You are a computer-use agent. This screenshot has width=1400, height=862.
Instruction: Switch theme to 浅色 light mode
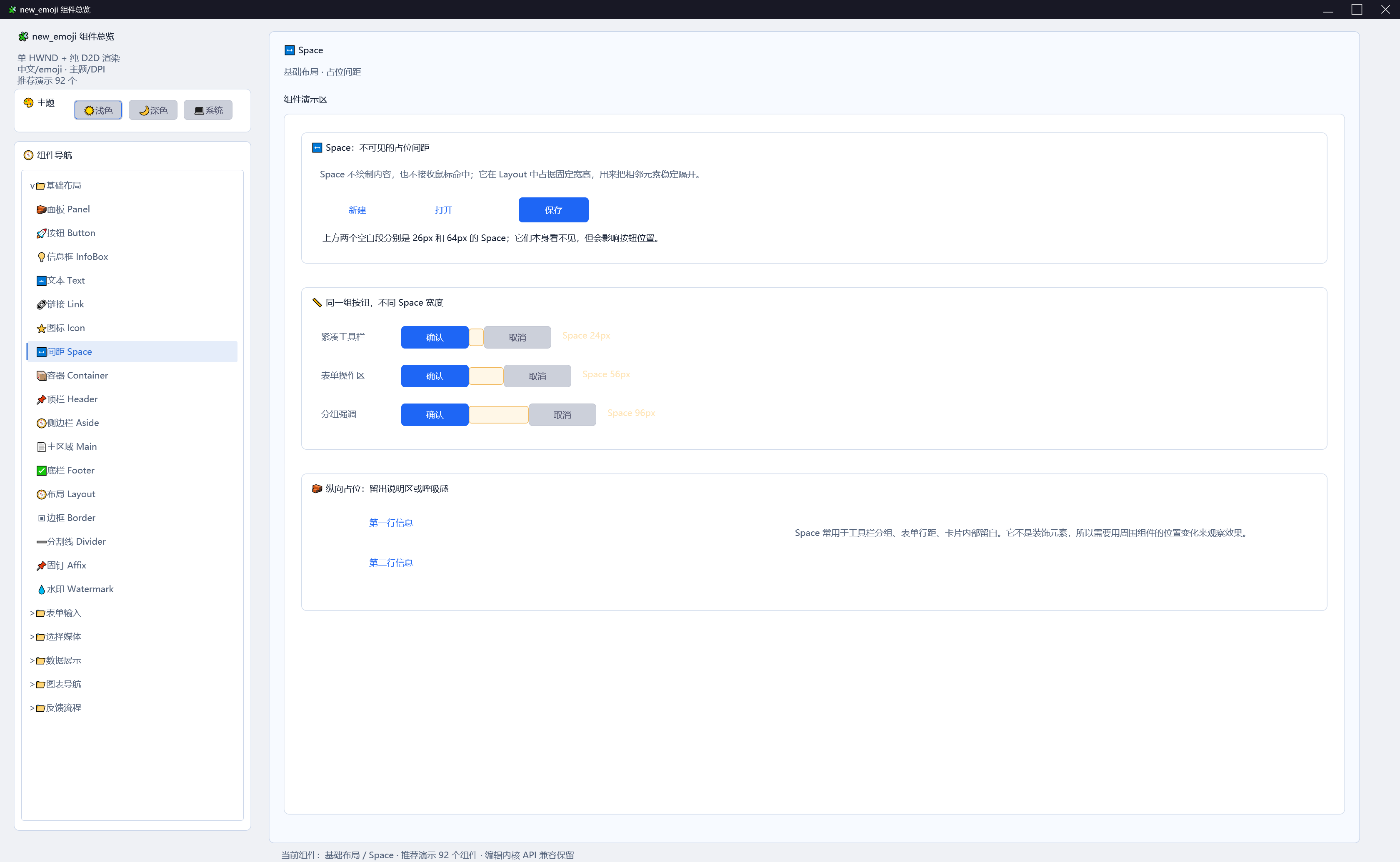click(x=98, y=110)
